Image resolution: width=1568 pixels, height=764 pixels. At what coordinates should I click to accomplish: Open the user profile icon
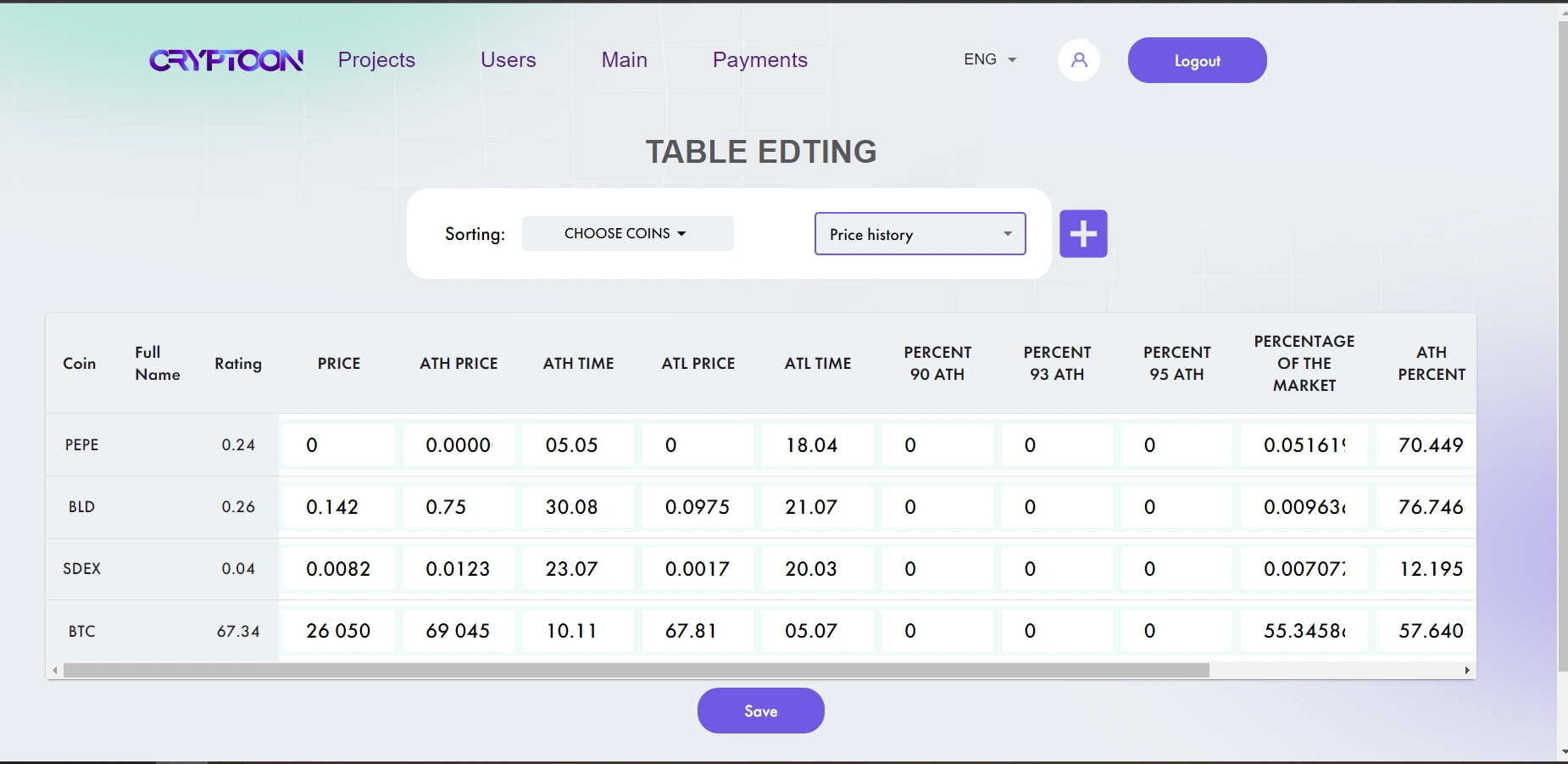(x=1079, y=60)
